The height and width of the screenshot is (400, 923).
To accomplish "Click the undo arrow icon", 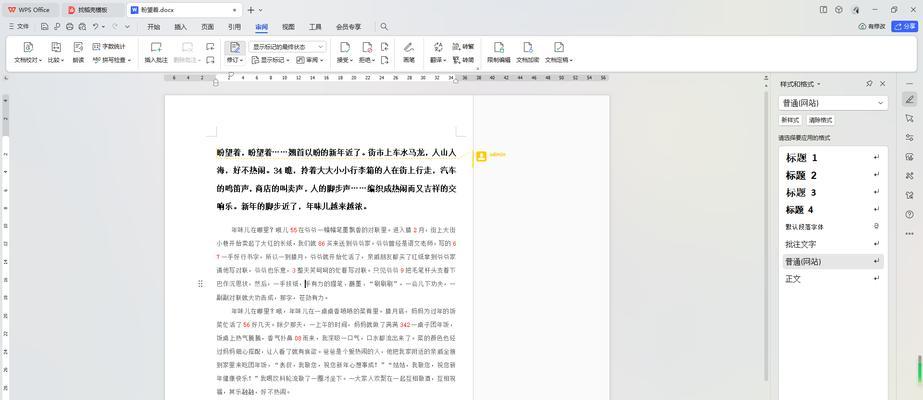I will 95,26.
